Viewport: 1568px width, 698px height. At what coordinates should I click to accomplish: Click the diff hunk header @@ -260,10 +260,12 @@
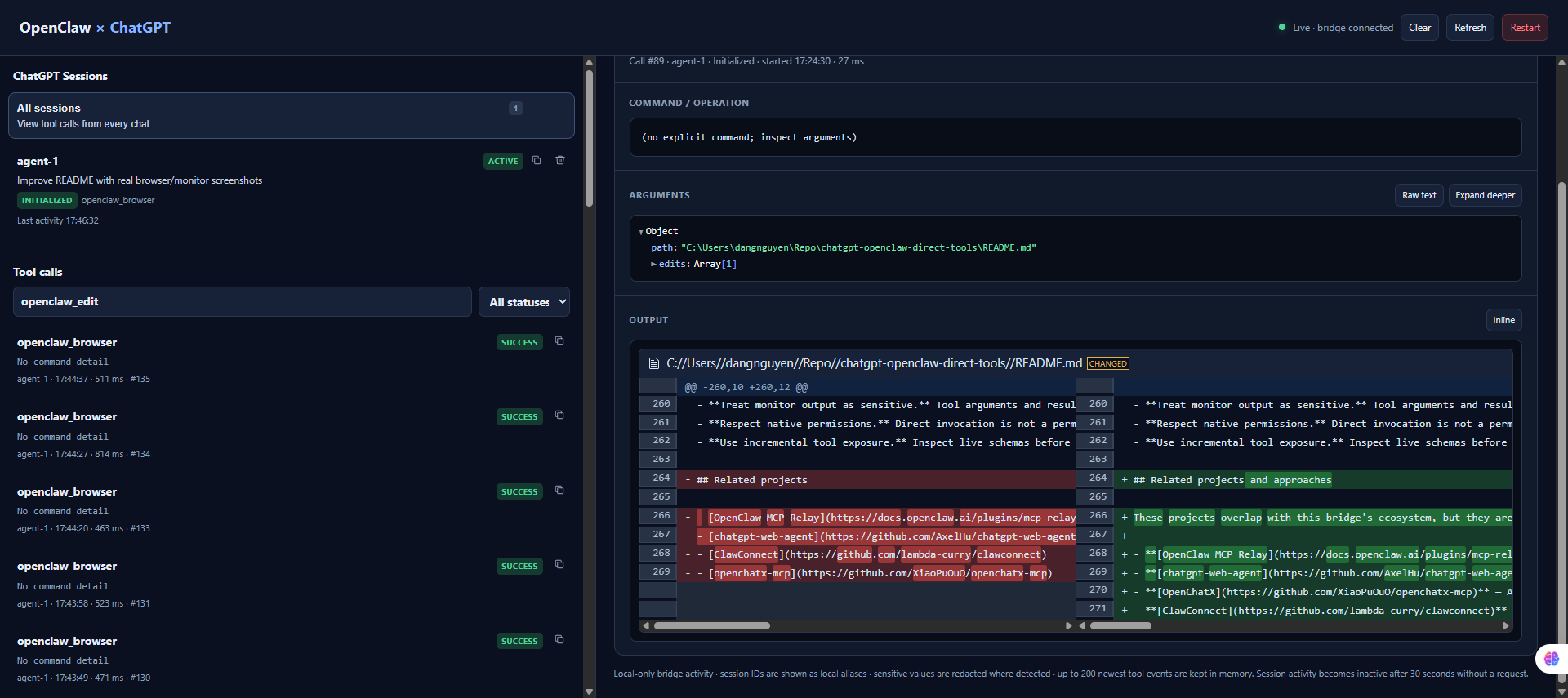[x=746, y=387]
